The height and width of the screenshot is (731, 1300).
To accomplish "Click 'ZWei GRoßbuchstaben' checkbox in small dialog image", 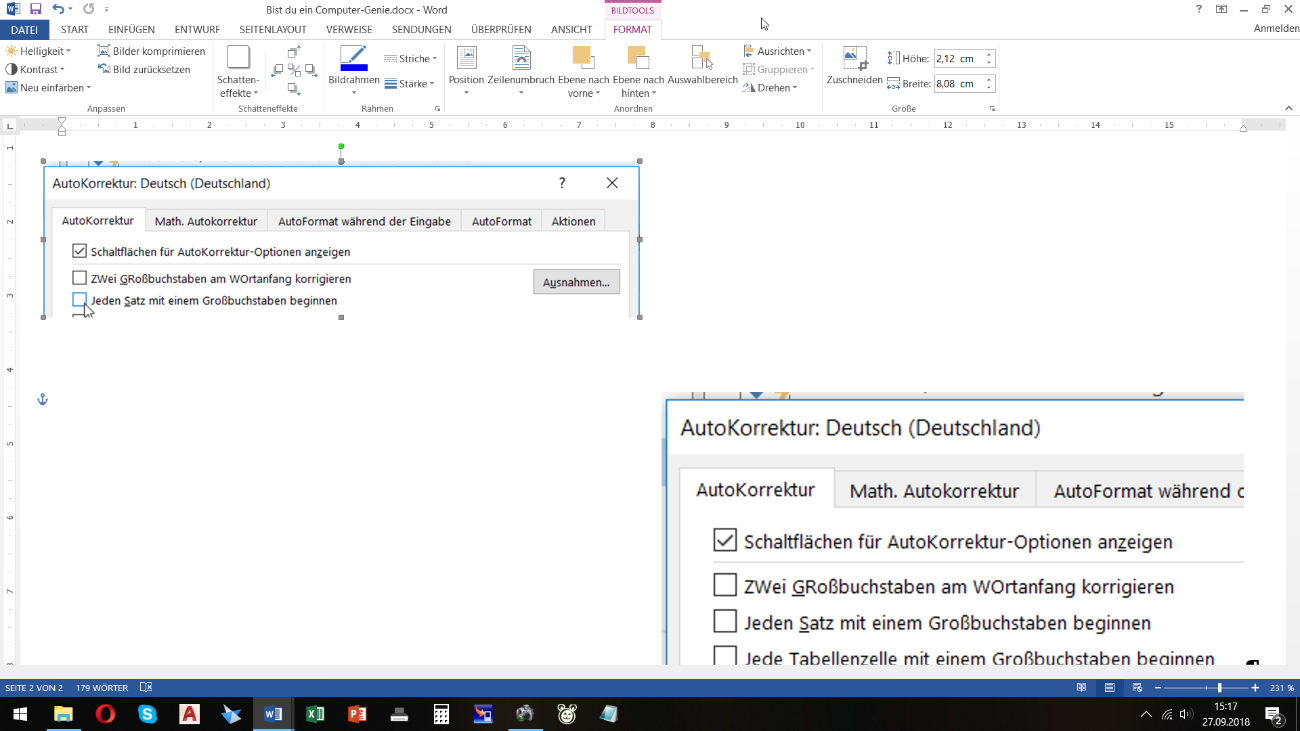I will (x=80, y=278).
